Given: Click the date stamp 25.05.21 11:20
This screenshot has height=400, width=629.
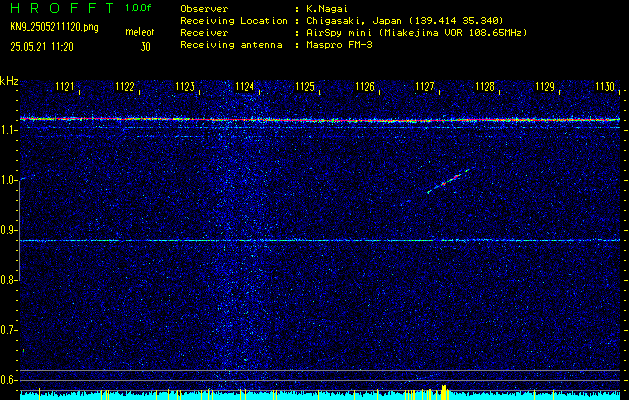Looking at the screenshot, I should (x=42, y=47).
